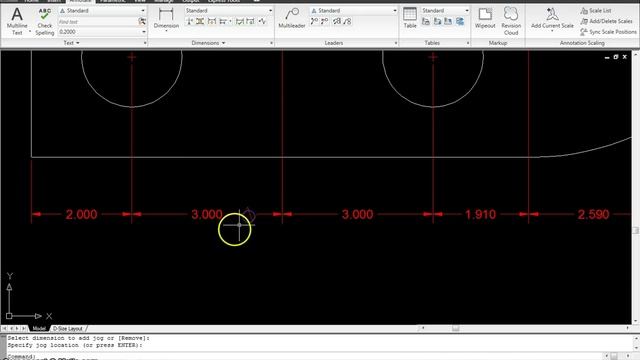Click the dimension Update icon

pos(250,21)
